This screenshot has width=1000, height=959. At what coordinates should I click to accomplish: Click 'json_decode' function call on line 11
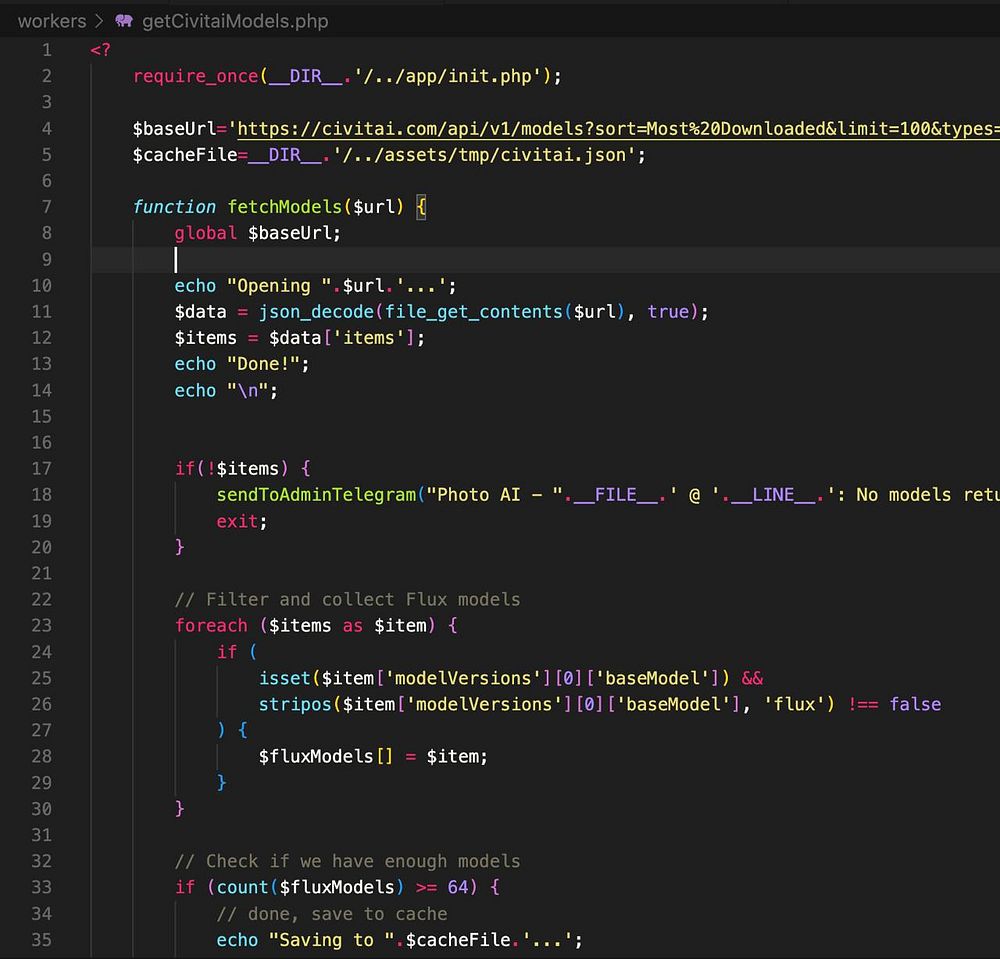click(x=316, y=312)
